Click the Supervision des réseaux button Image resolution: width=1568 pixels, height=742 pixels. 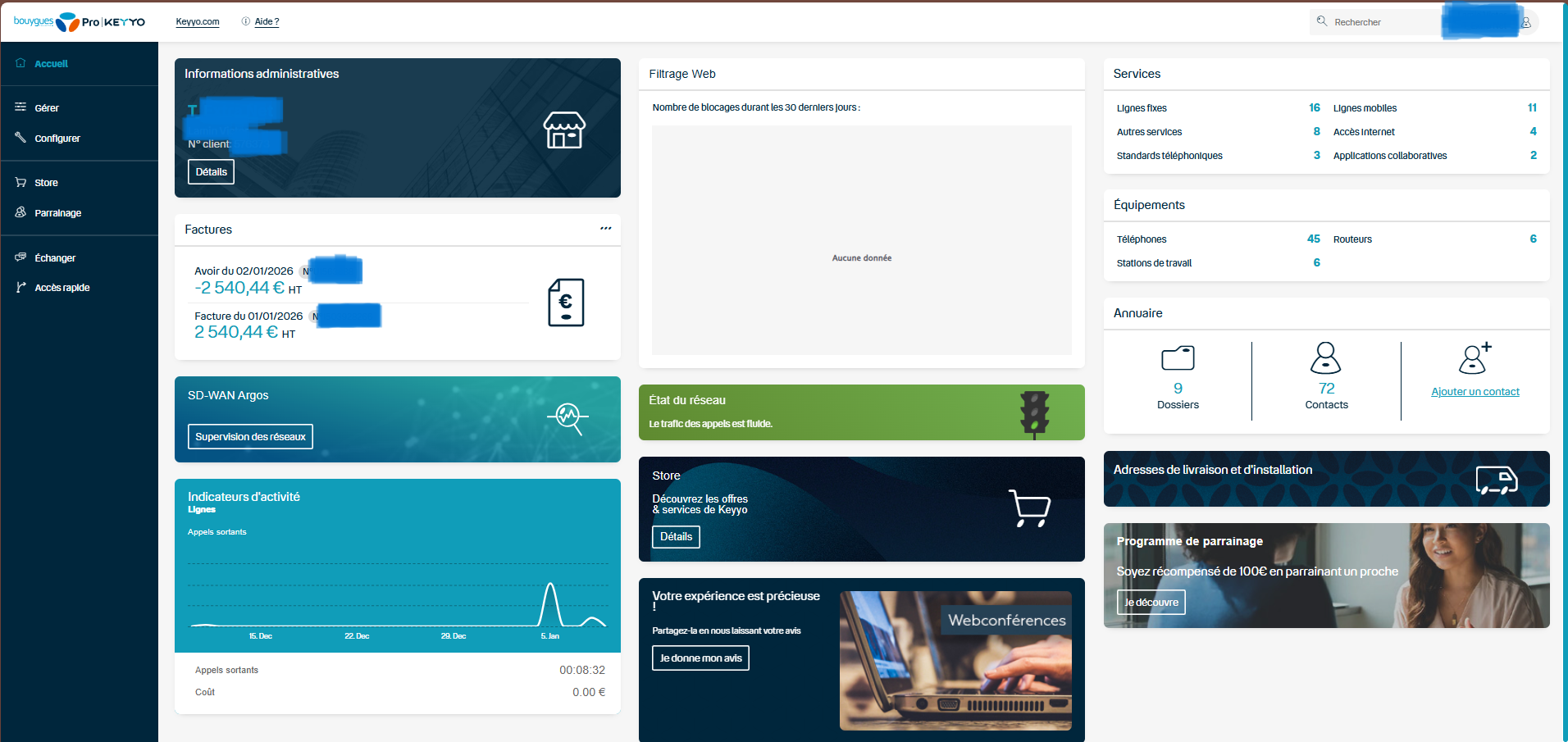point(250,437)
